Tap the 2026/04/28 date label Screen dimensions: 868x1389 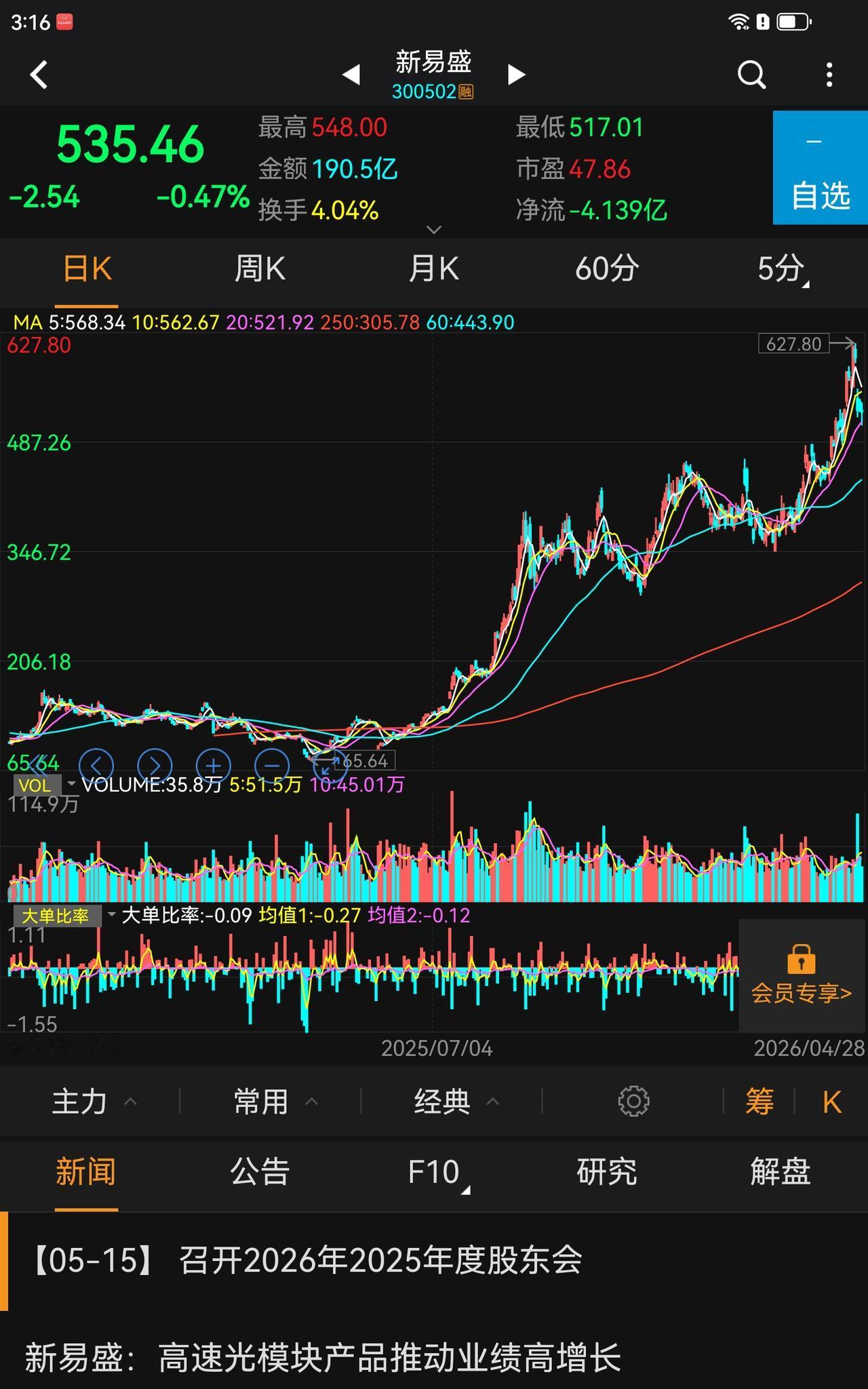[x=810, y=1049]
